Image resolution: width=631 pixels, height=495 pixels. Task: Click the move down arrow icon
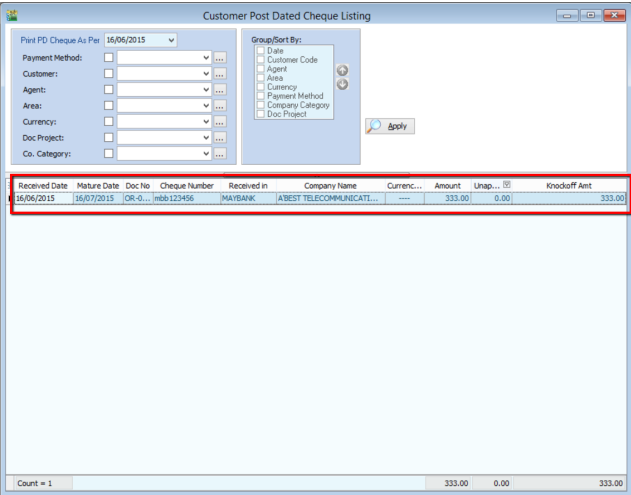pyautogui.click(x=342, y=84)
